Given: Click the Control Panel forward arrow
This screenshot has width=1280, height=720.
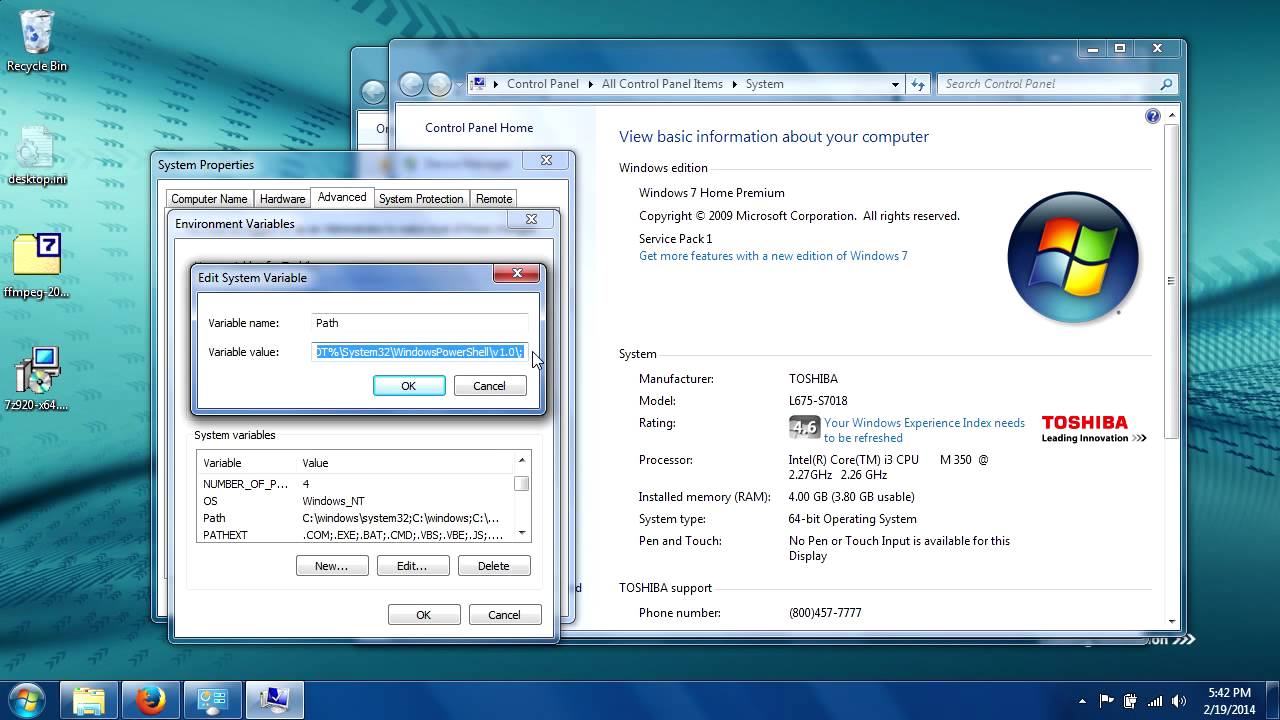Looking at the screenshot, I should [439, 85].
